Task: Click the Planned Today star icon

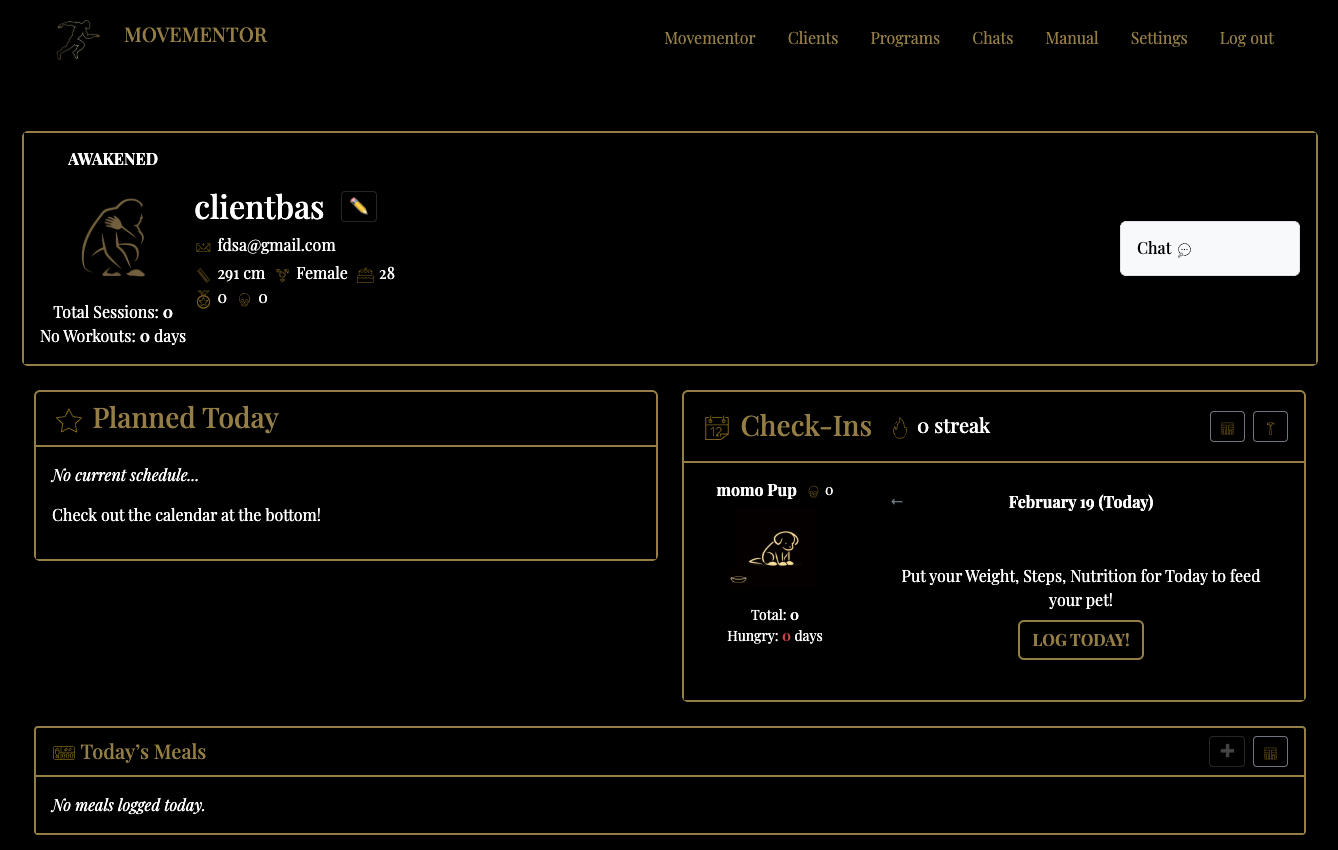Action: tap(69, 420)
